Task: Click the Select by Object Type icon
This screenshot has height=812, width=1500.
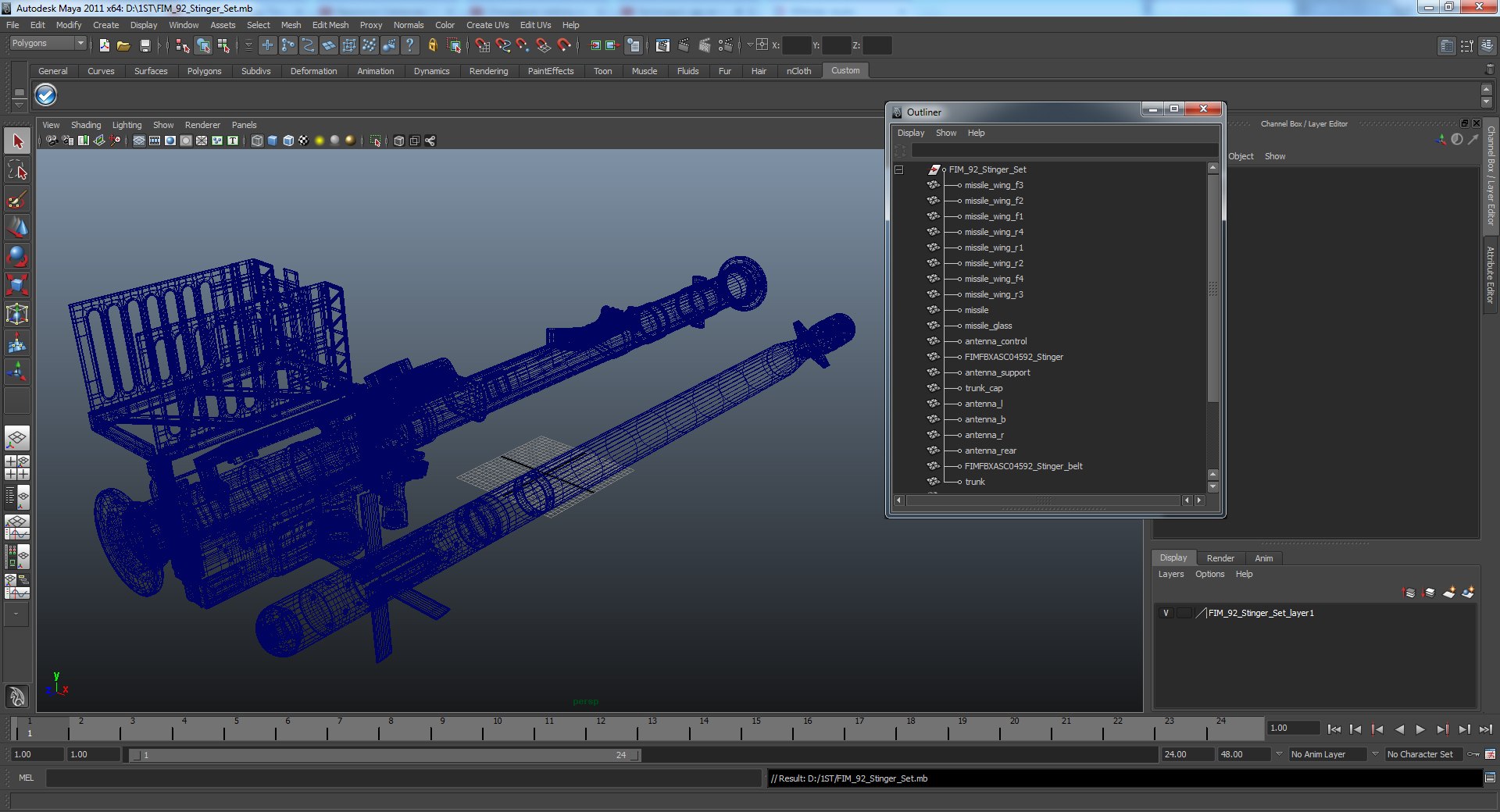Action: [x=203, y=46]
